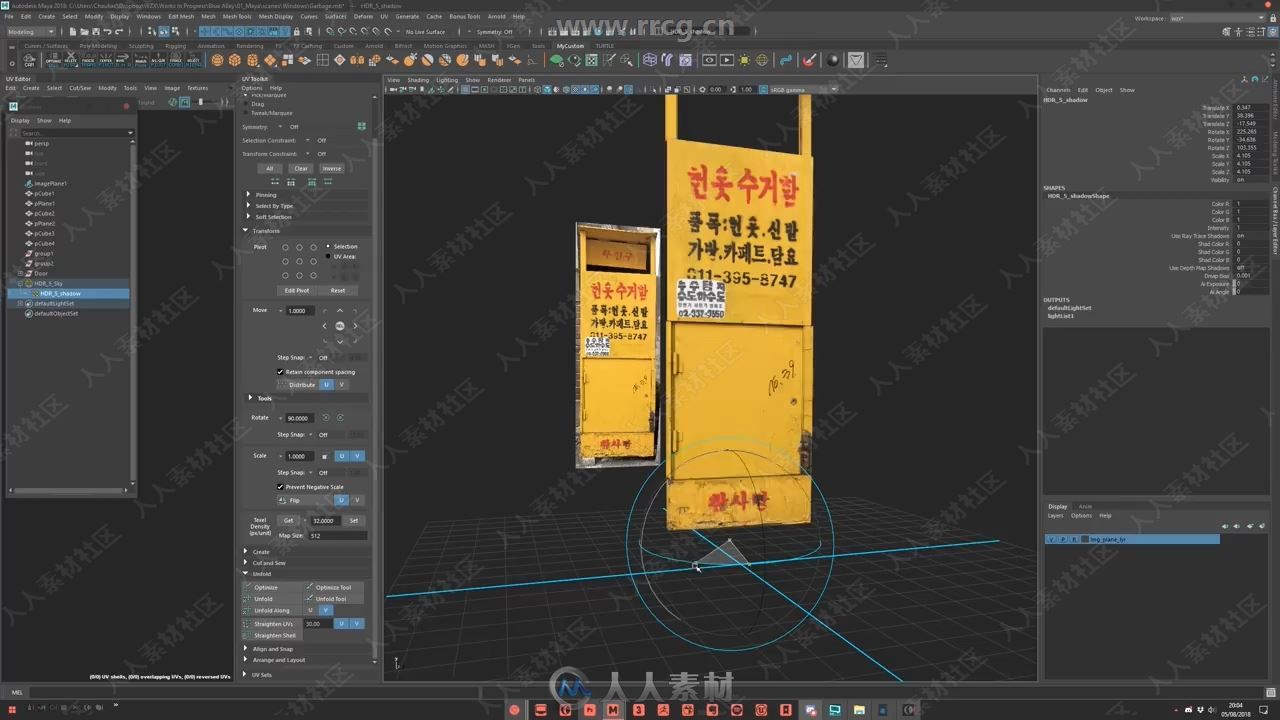Click the Optimize Tool button
This screenshot has width=1280, height=720.
(334, 587)
